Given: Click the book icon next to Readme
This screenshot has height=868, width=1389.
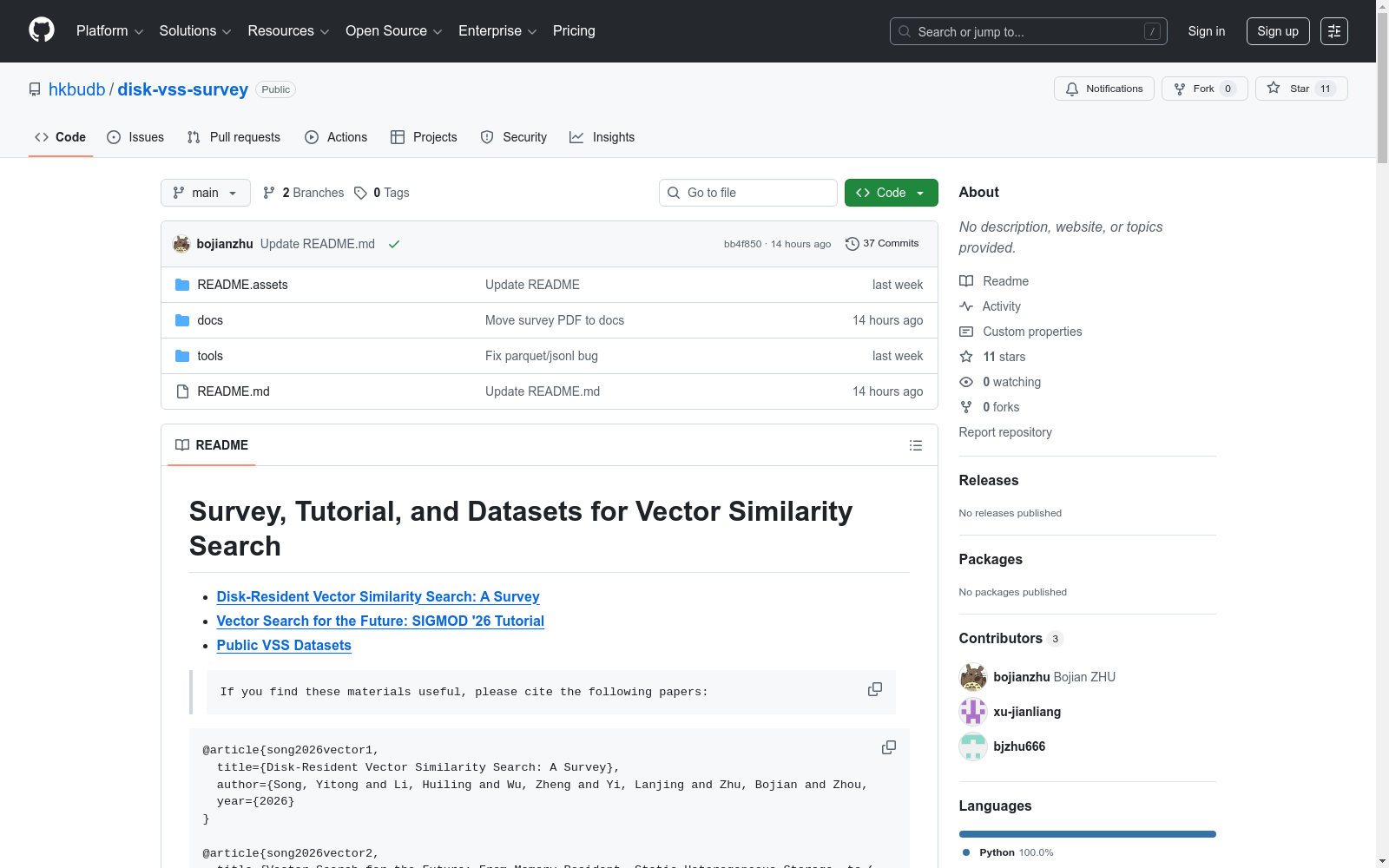Looking at the screenshot, I should (966, 281).
